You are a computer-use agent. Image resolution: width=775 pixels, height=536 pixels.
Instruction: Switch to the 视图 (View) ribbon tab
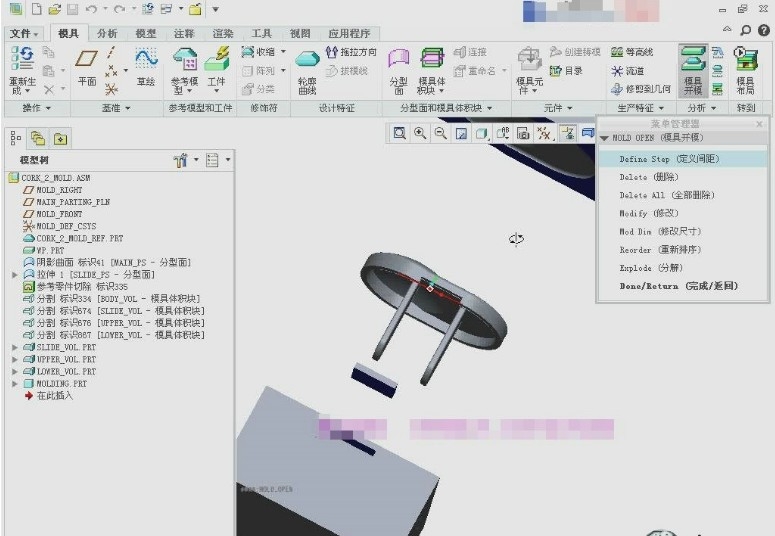(x=300, y=34)
